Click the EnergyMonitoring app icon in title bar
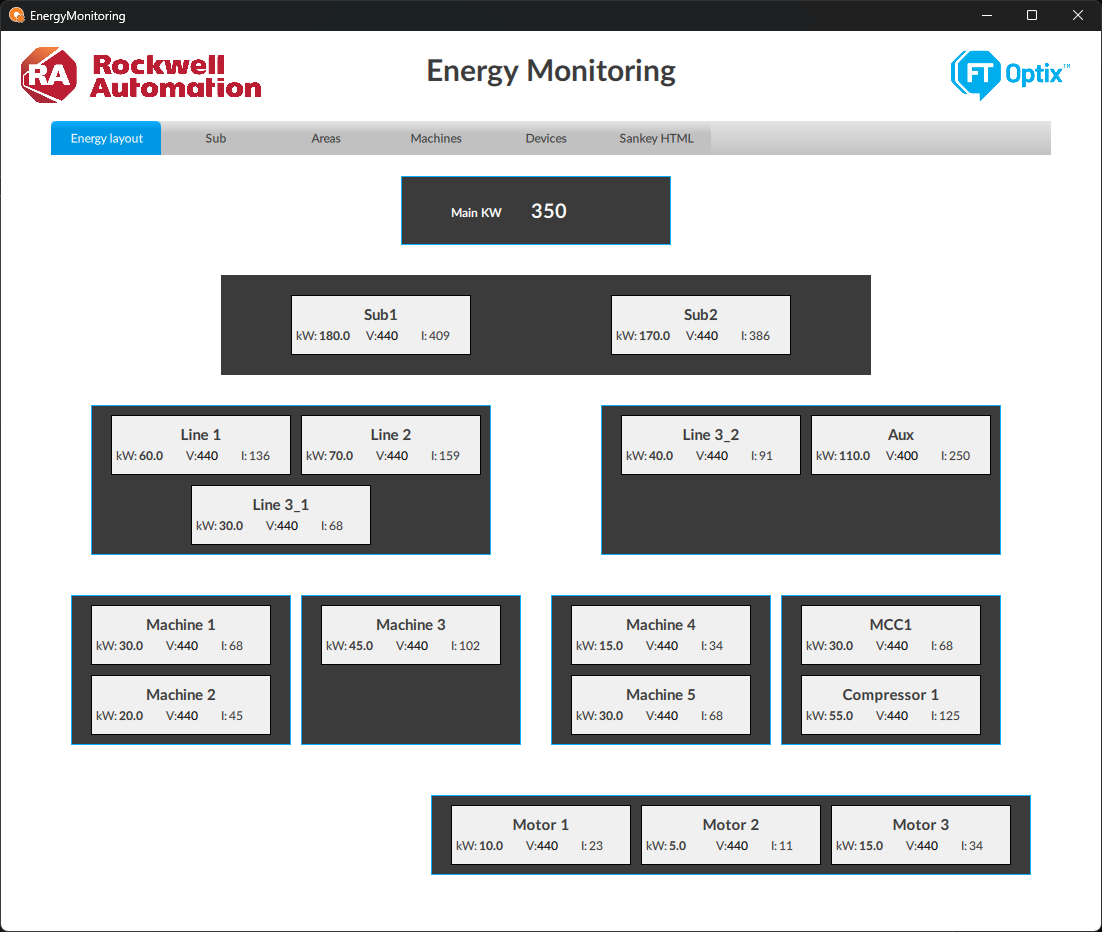This screenshot has width=1102, height=932. [16, 16]
